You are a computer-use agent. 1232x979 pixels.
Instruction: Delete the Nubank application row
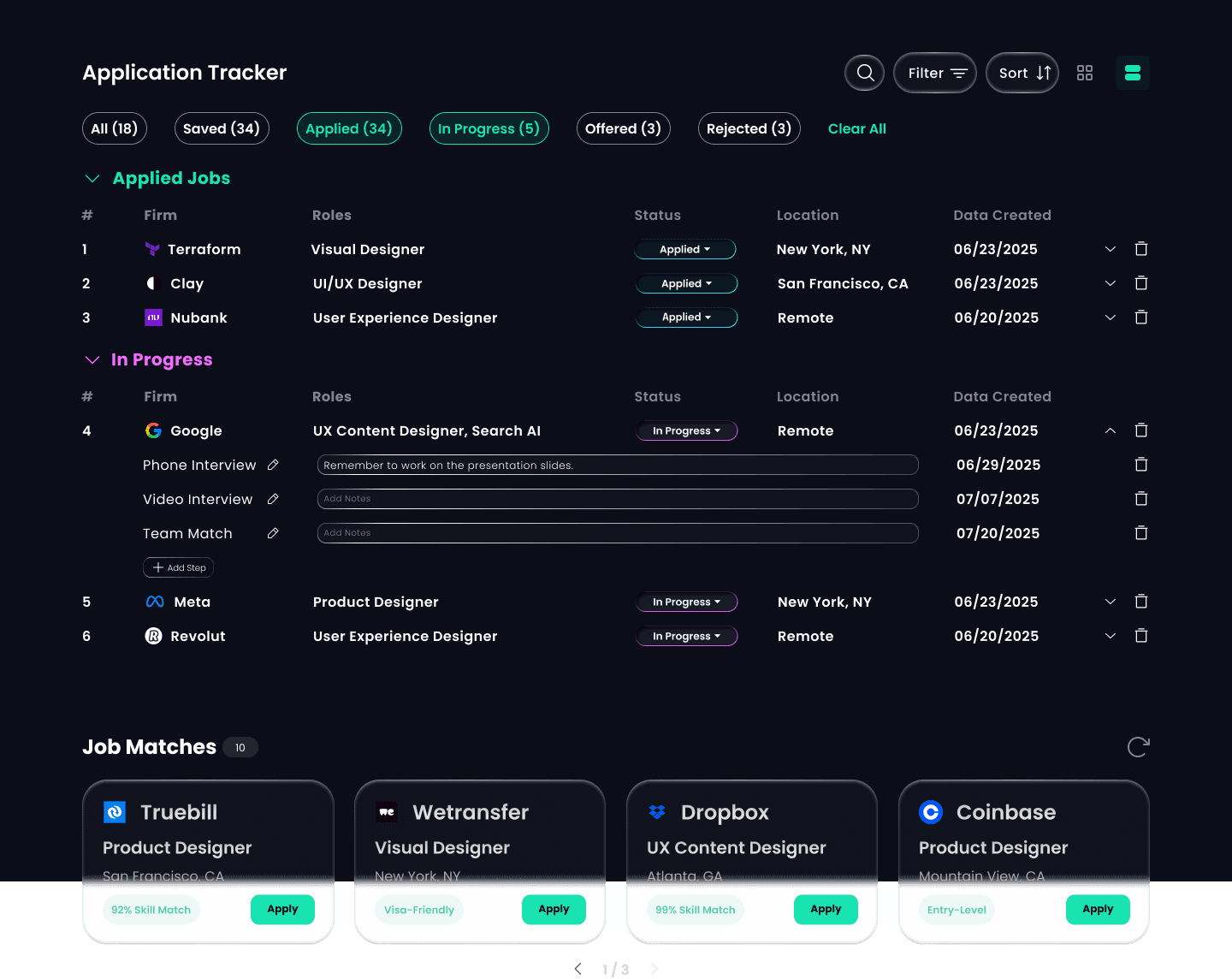point(1141,317)
